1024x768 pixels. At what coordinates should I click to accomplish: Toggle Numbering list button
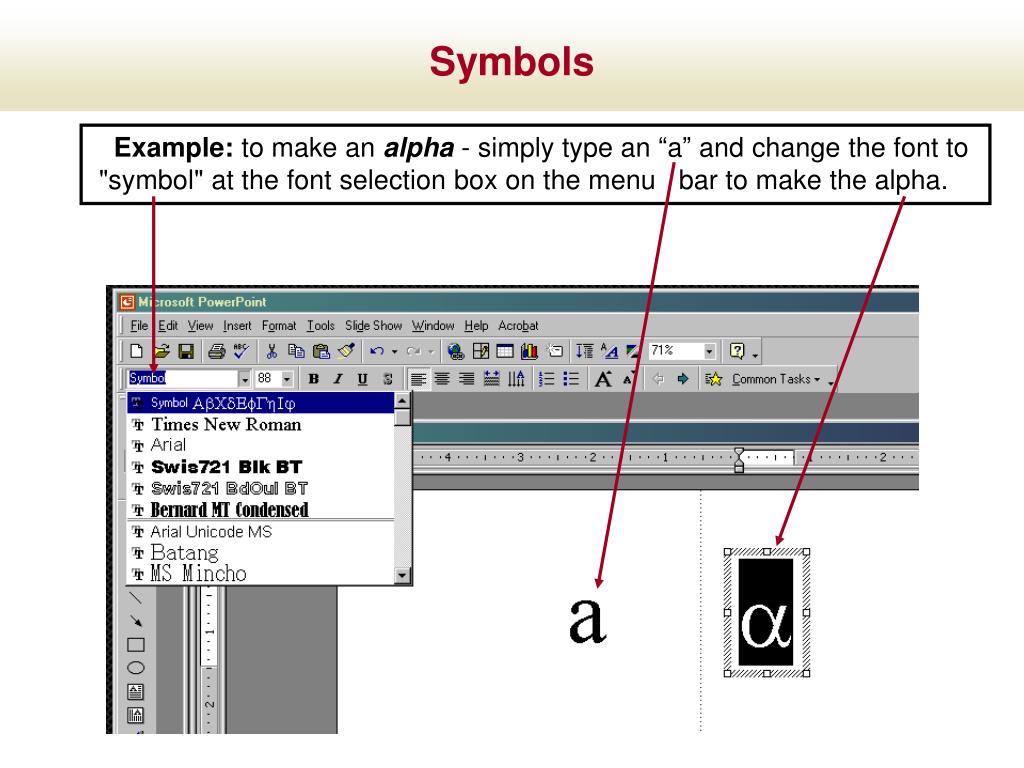(x=547, y=379)
